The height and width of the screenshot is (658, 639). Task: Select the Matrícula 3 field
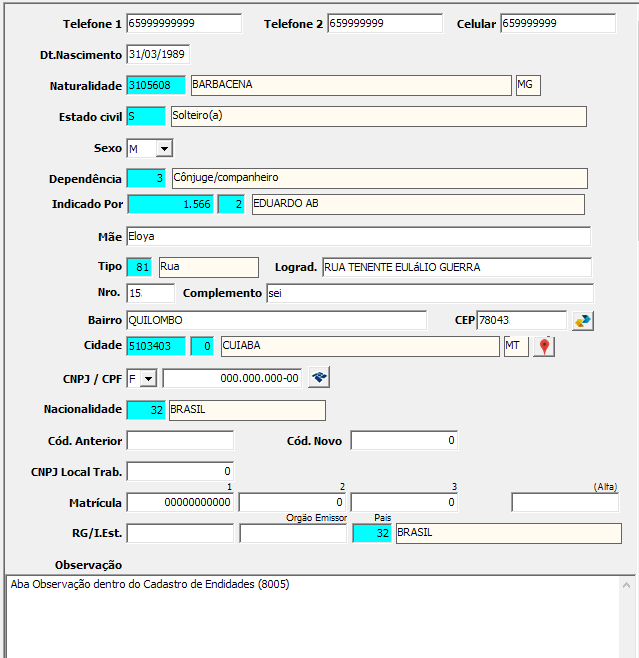click(404, 502)
